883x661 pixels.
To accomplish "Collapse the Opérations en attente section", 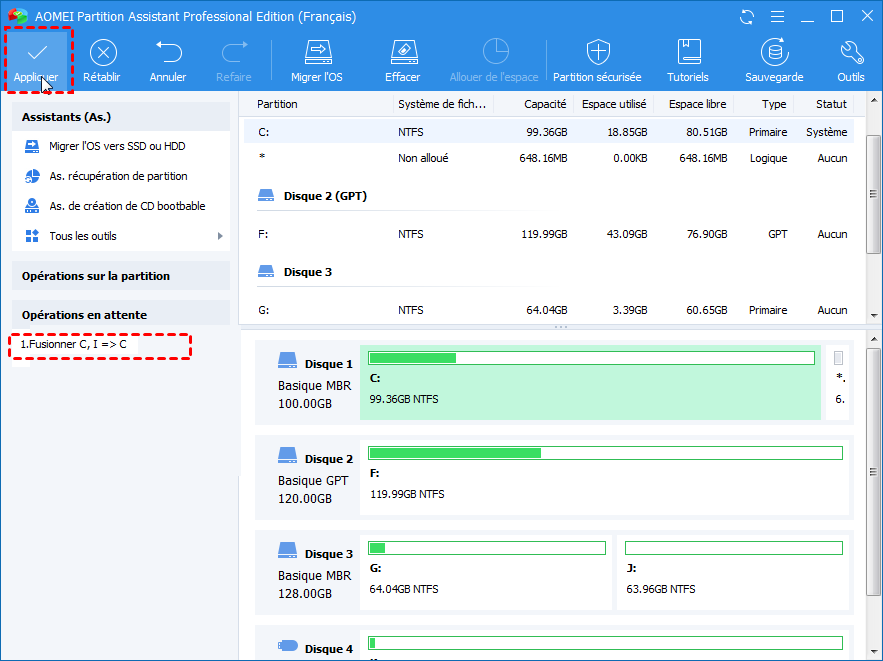I will pos(84,315).
